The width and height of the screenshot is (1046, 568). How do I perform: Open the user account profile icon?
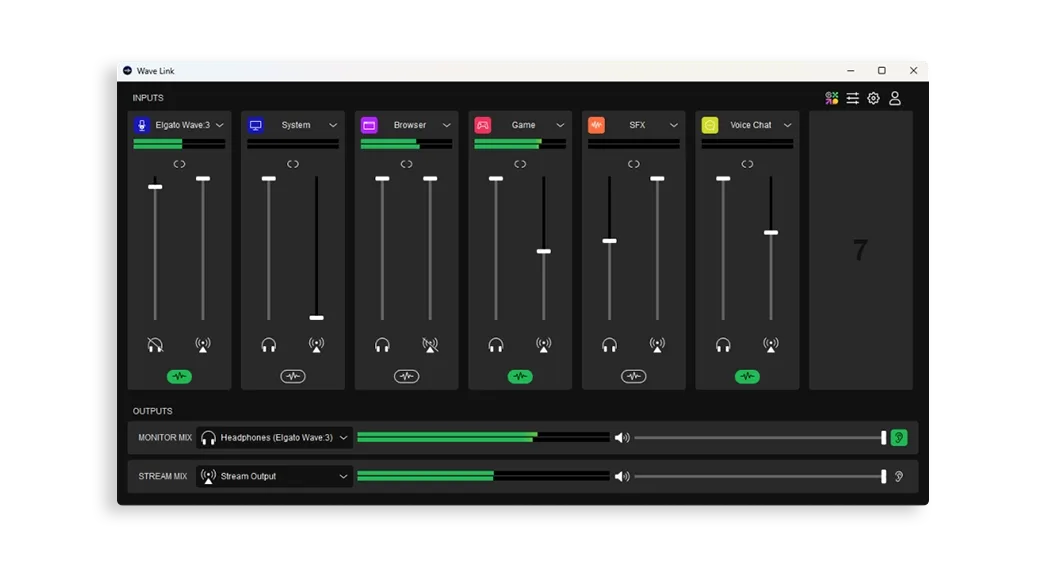pyautogui.click(x=895, y=98)
